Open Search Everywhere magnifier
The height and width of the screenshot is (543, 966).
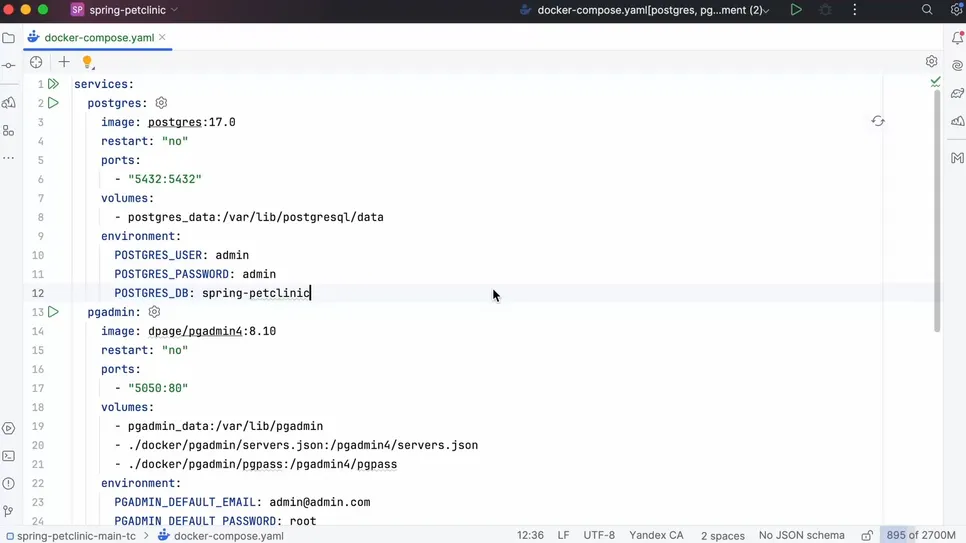[927, 10]
